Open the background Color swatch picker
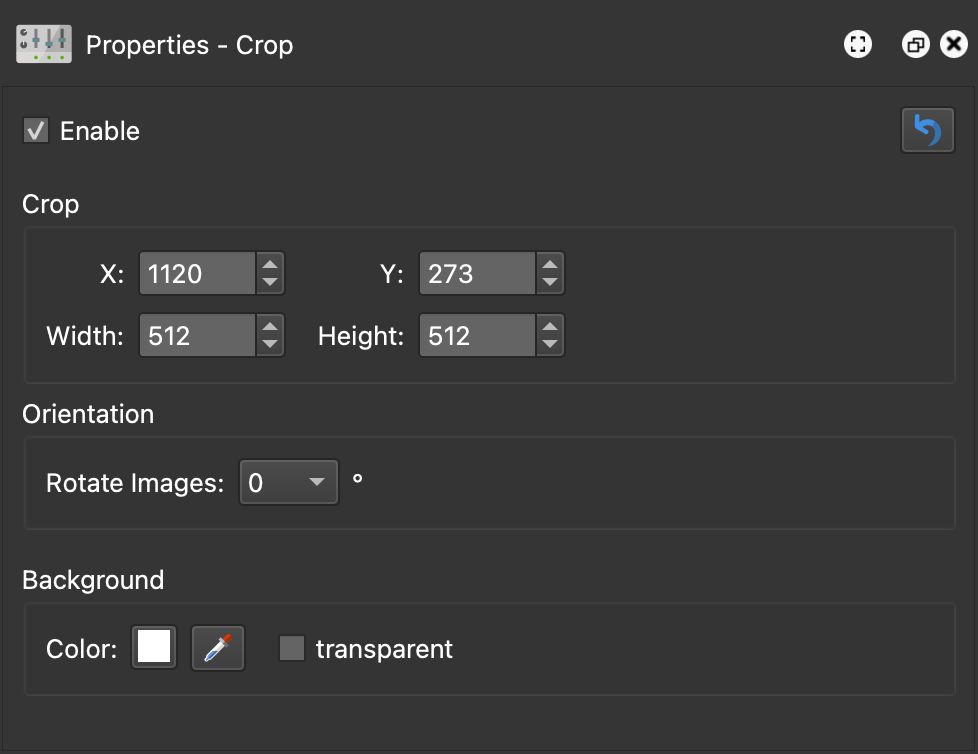Viewport: 978px width, 754px height. click(x=153, y=648)
